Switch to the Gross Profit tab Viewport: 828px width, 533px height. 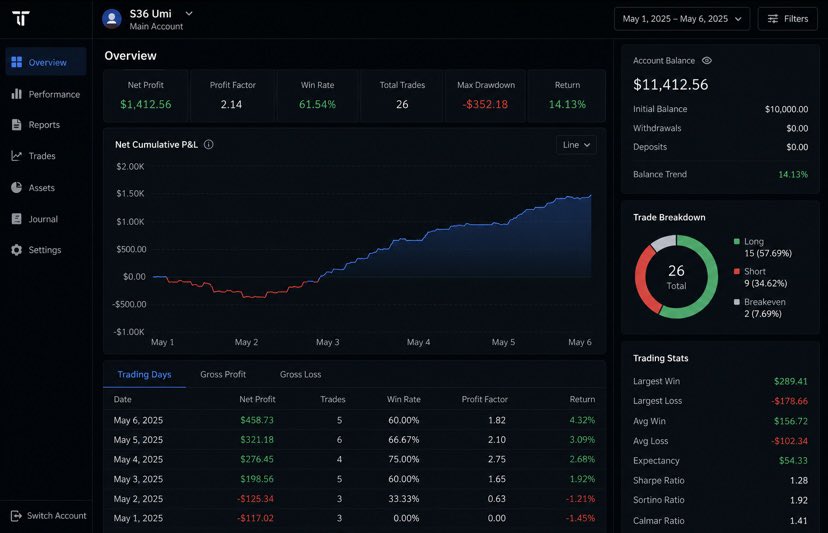click(x=223, y=374)
